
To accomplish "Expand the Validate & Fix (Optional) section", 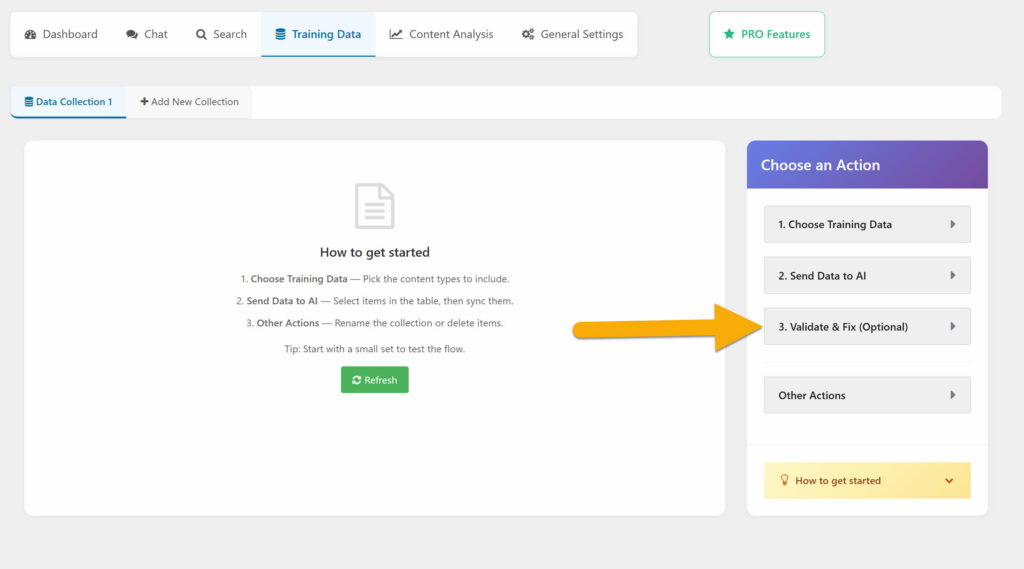I will (866, 326).
